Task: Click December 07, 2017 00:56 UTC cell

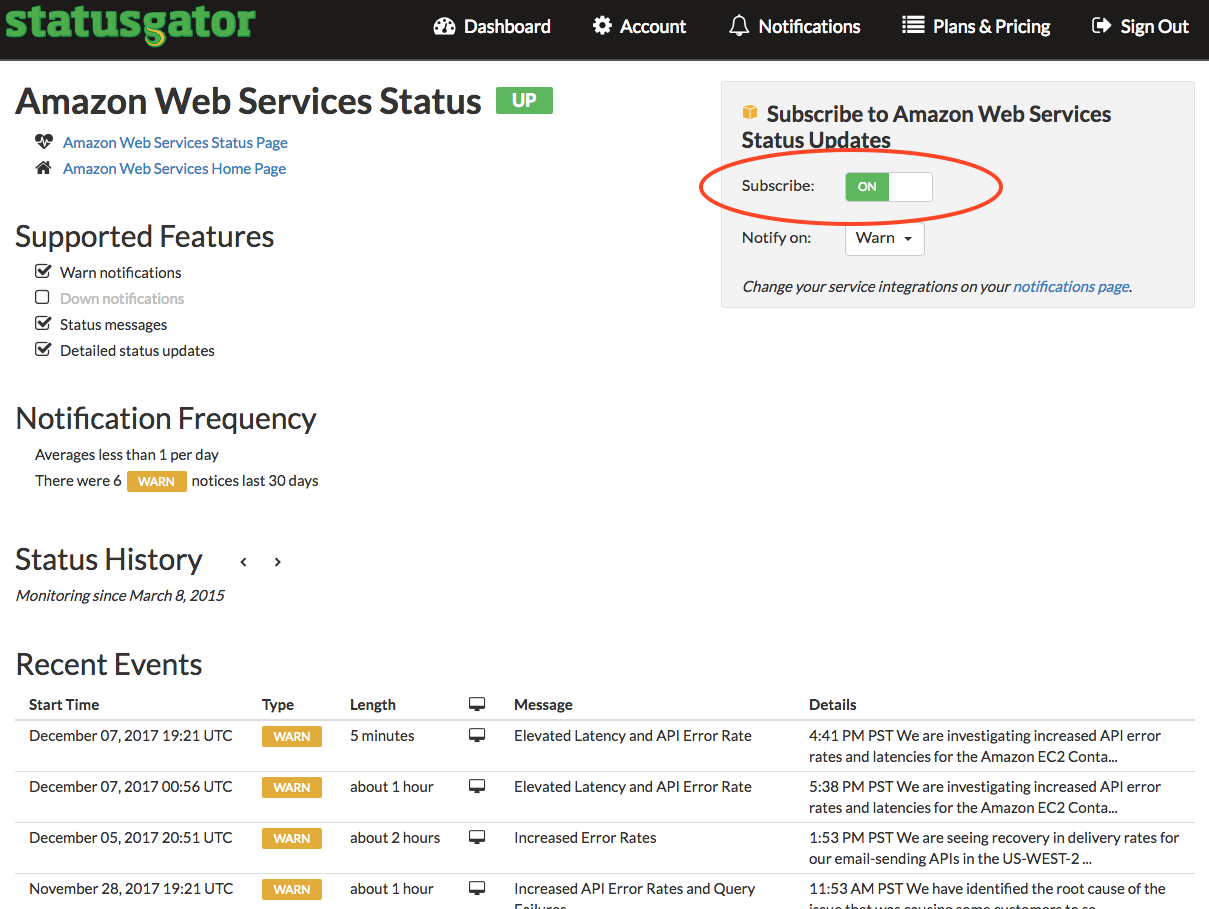Action: click(131, 786)
